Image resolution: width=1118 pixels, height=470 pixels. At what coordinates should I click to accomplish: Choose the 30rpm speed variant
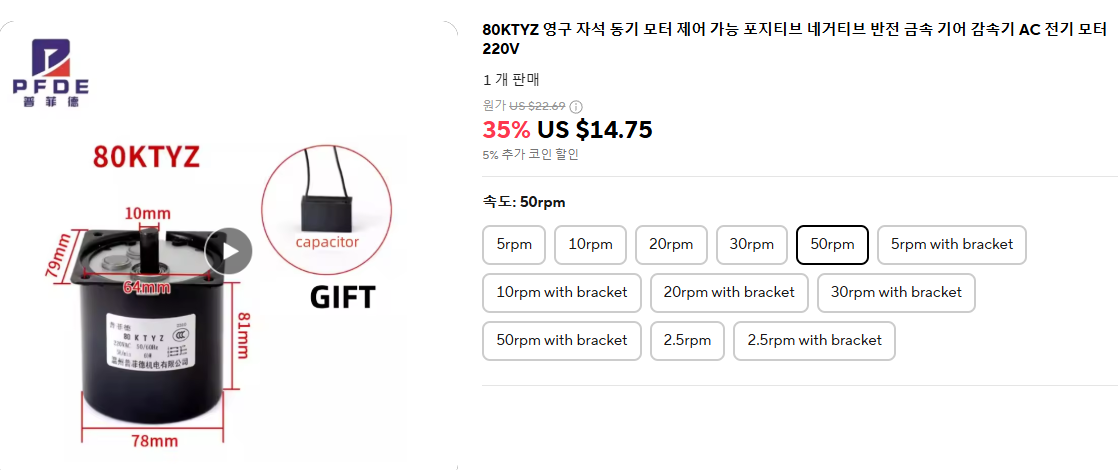pyautogui.click(x=751, y=245)
